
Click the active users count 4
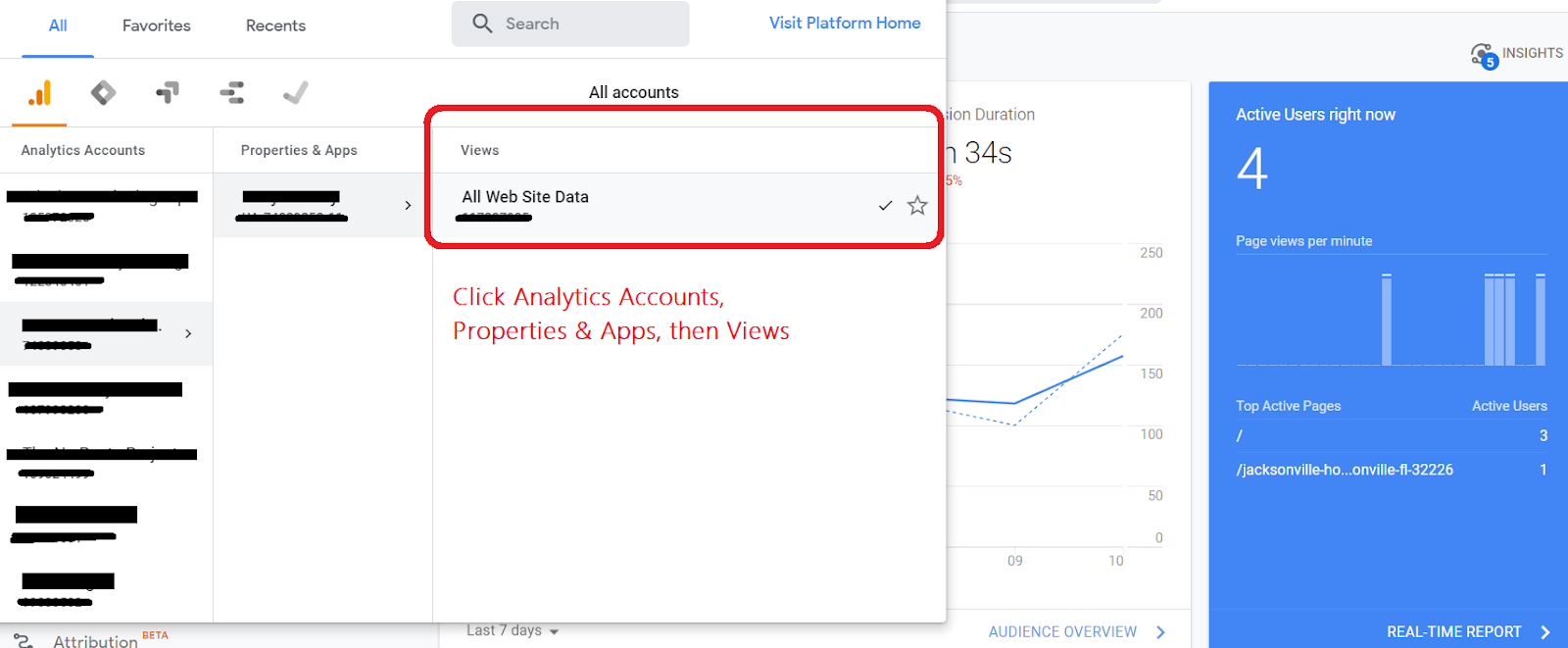pos(1252,169)
